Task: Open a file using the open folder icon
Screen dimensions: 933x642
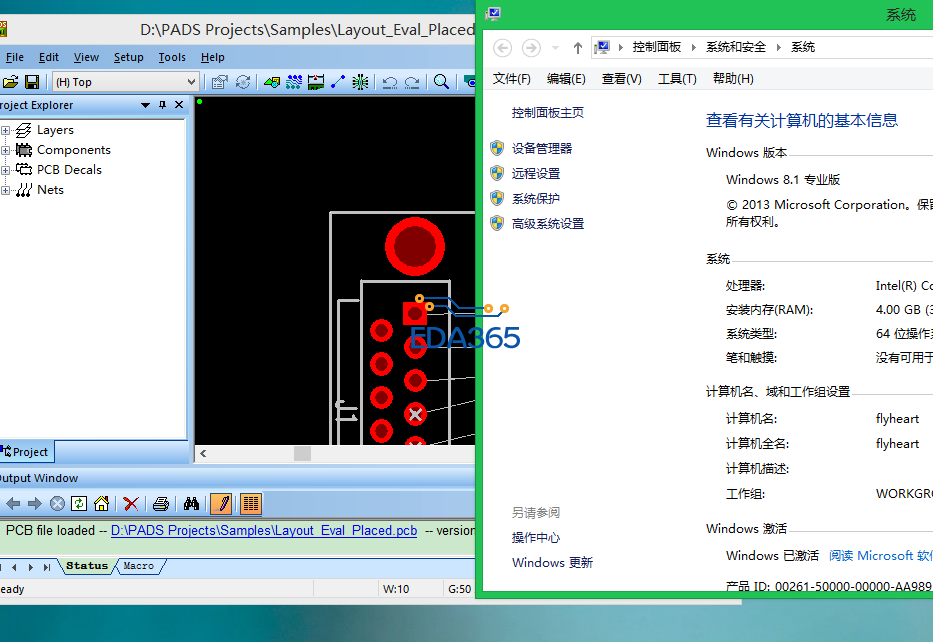Action: coord(9,81)
